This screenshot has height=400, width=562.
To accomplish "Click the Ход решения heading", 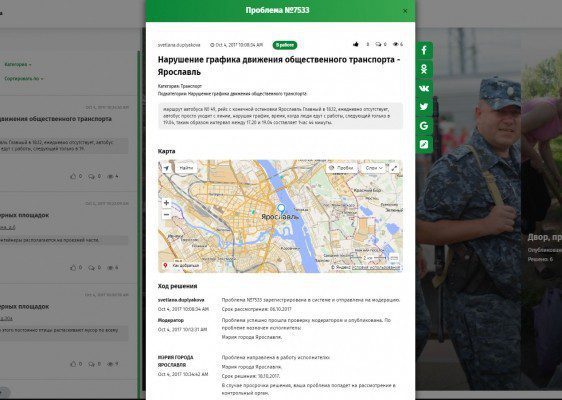I will 177,286.
